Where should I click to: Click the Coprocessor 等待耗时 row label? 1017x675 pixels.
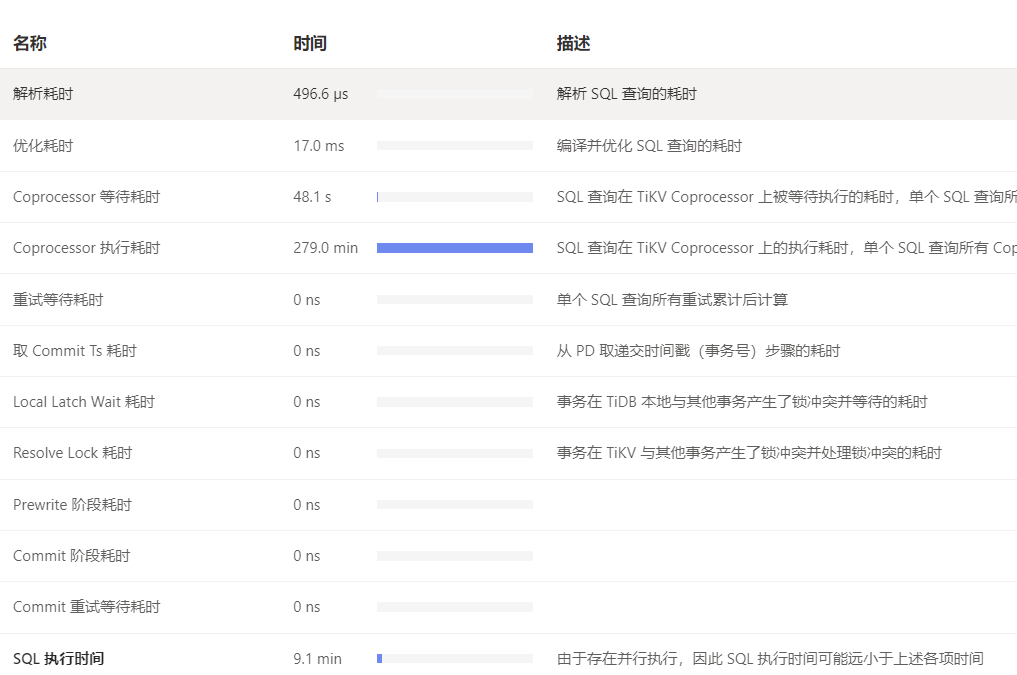point(86,197)
